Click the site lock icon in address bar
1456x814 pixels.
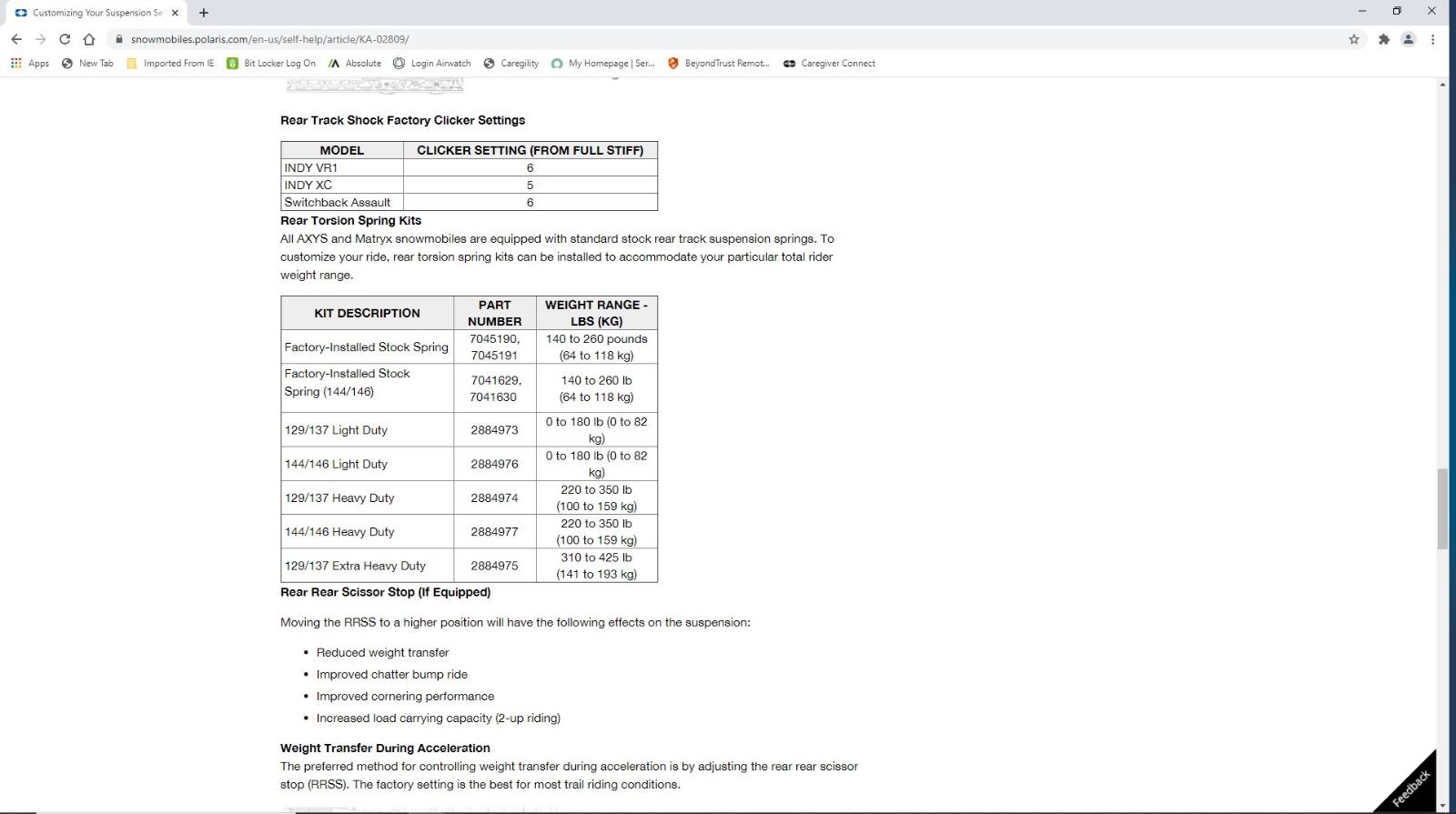[118, 39]
